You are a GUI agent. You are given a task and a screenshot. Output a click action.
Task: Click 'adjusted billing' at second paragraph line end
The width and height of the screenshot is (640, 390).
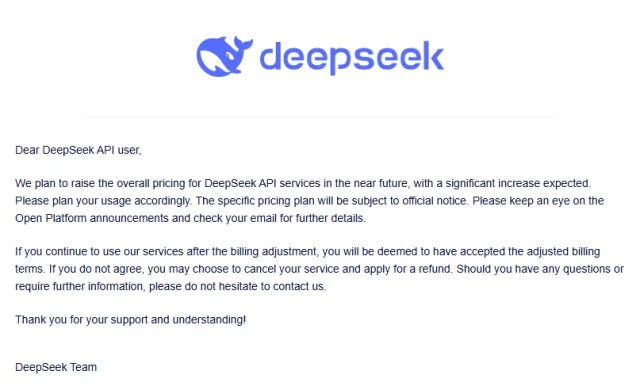pos(563,252)
